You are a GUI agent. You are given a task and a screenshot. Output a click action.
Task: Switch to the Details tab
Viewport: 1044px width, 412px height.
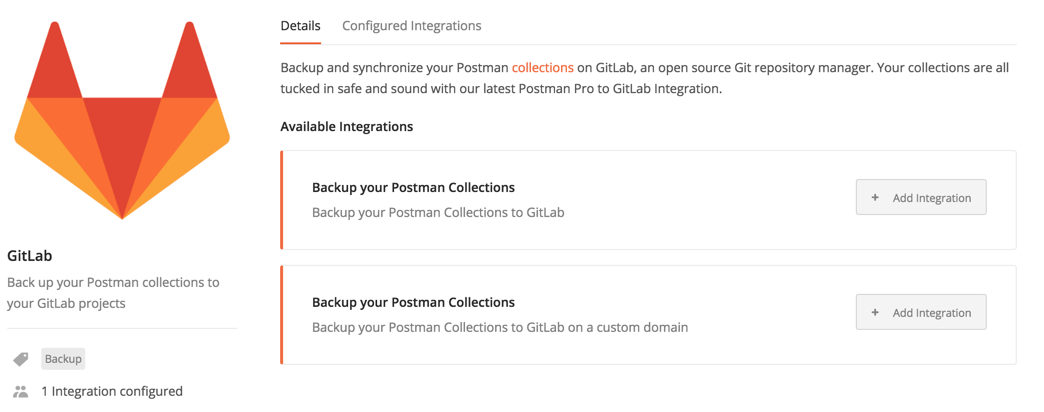[x=300, y=26]
